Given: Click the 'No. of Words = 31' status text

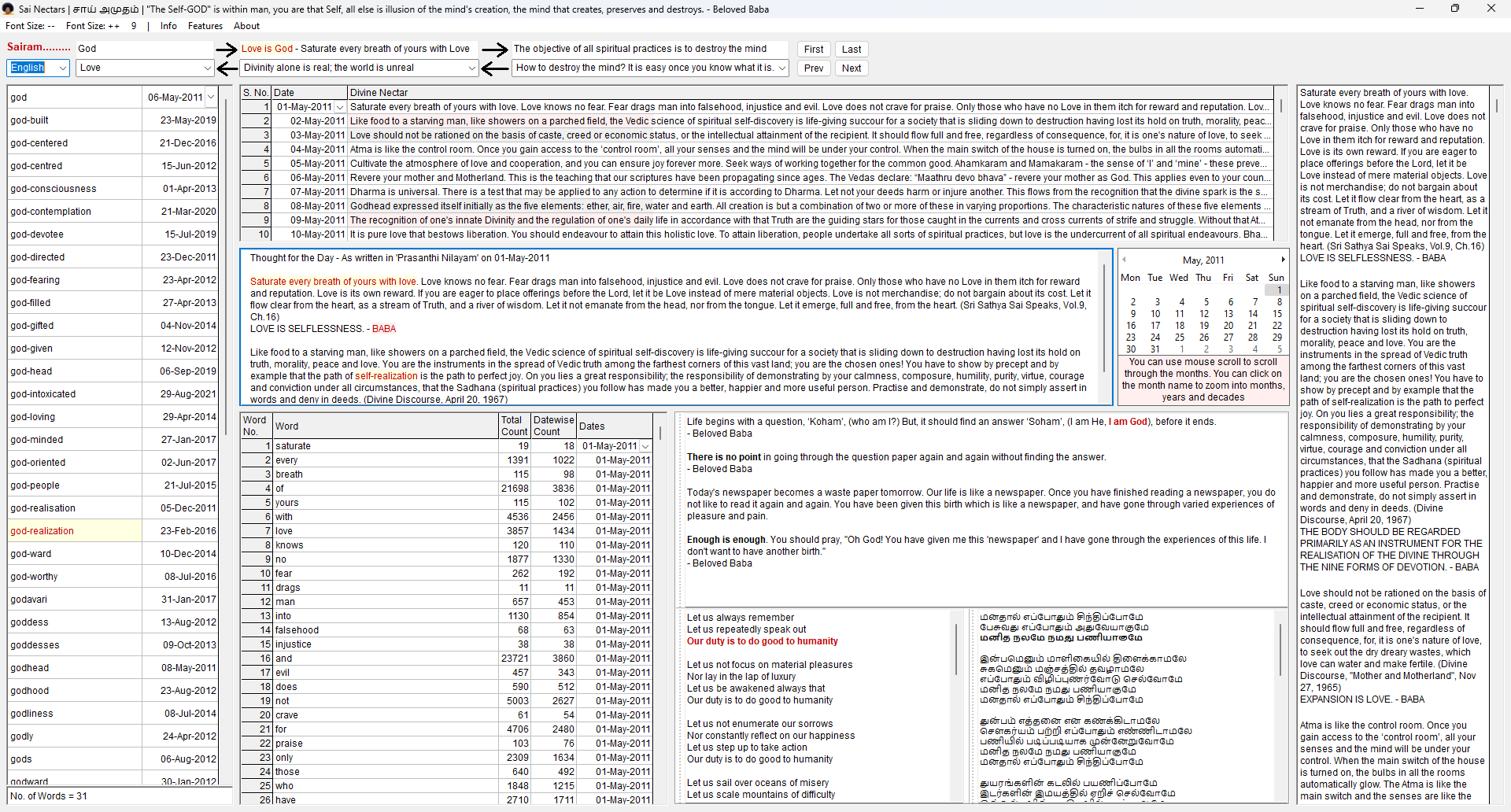Looking at the screenshot, I should (49, 796).
